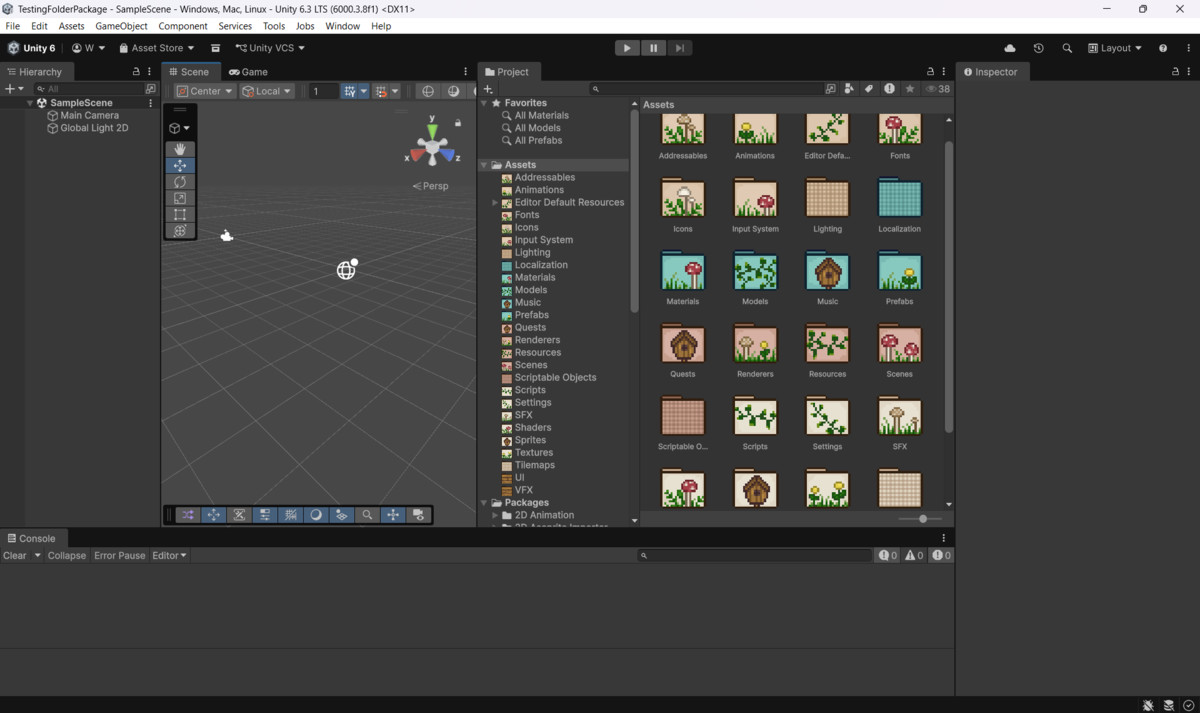Click the draw mode shaded sphere icon
Screen dimensions: 1200x713
click(x=453, y=91)
